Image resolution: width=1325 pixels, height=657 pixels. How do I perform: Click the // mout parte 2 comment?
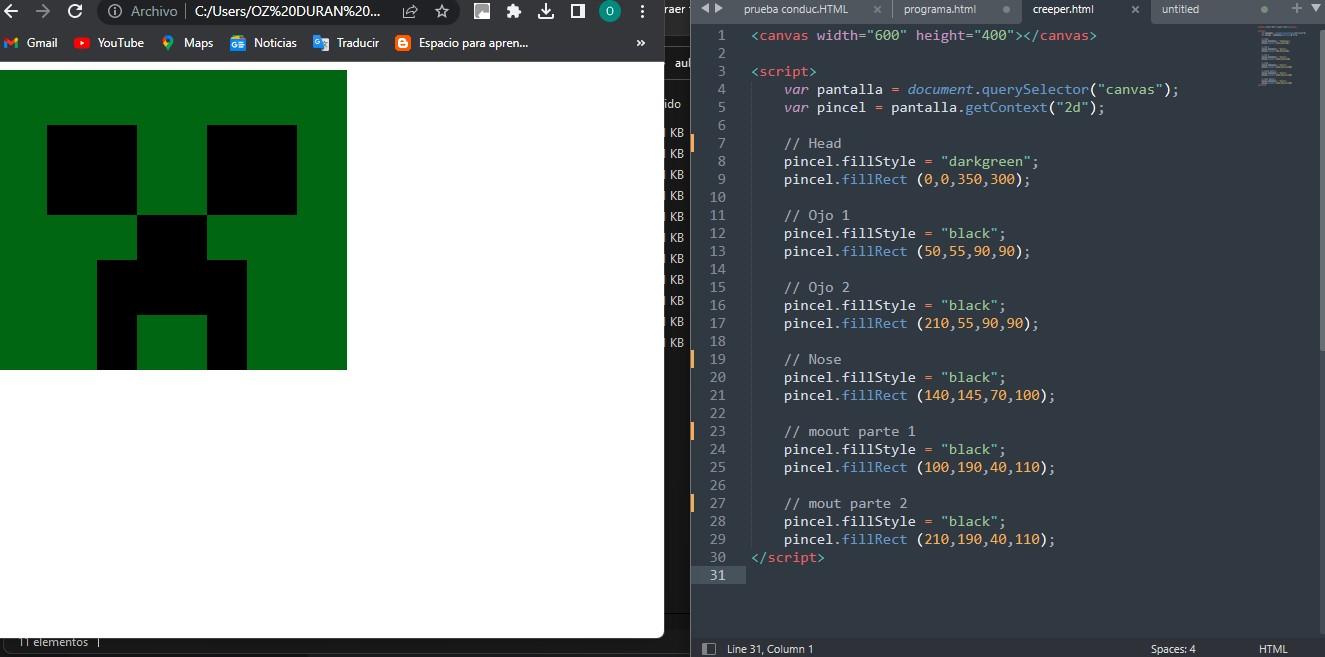click(x=846, y=503)
